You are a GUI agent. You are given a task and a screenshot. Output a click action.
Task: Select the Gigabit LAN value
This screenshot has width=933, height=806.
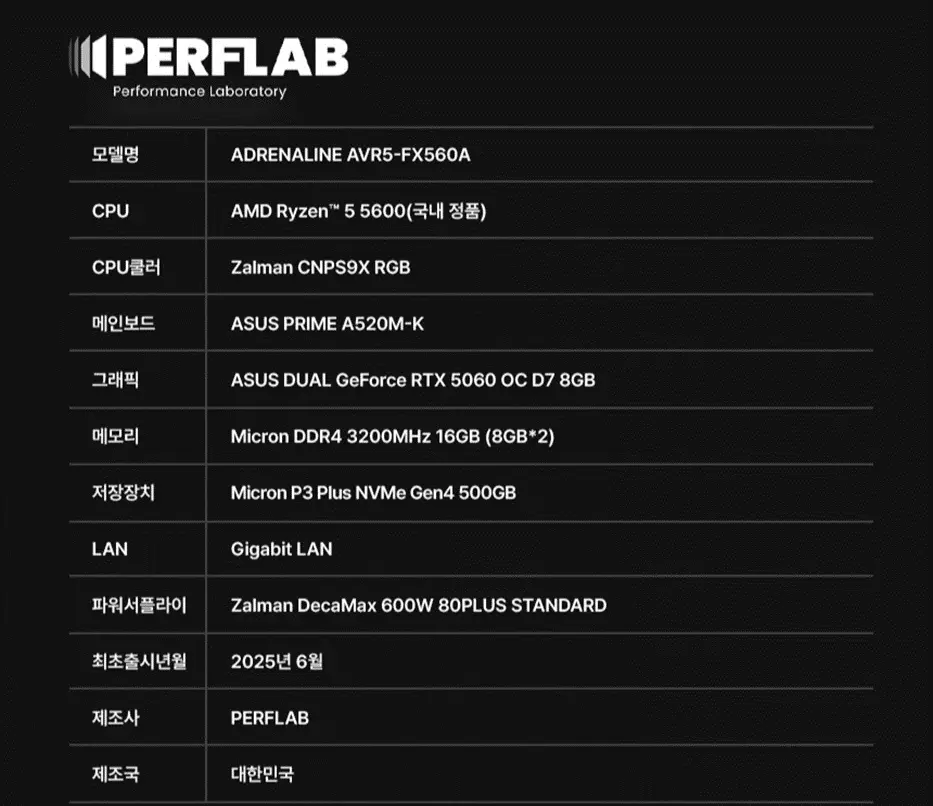[x=281, y=549]
